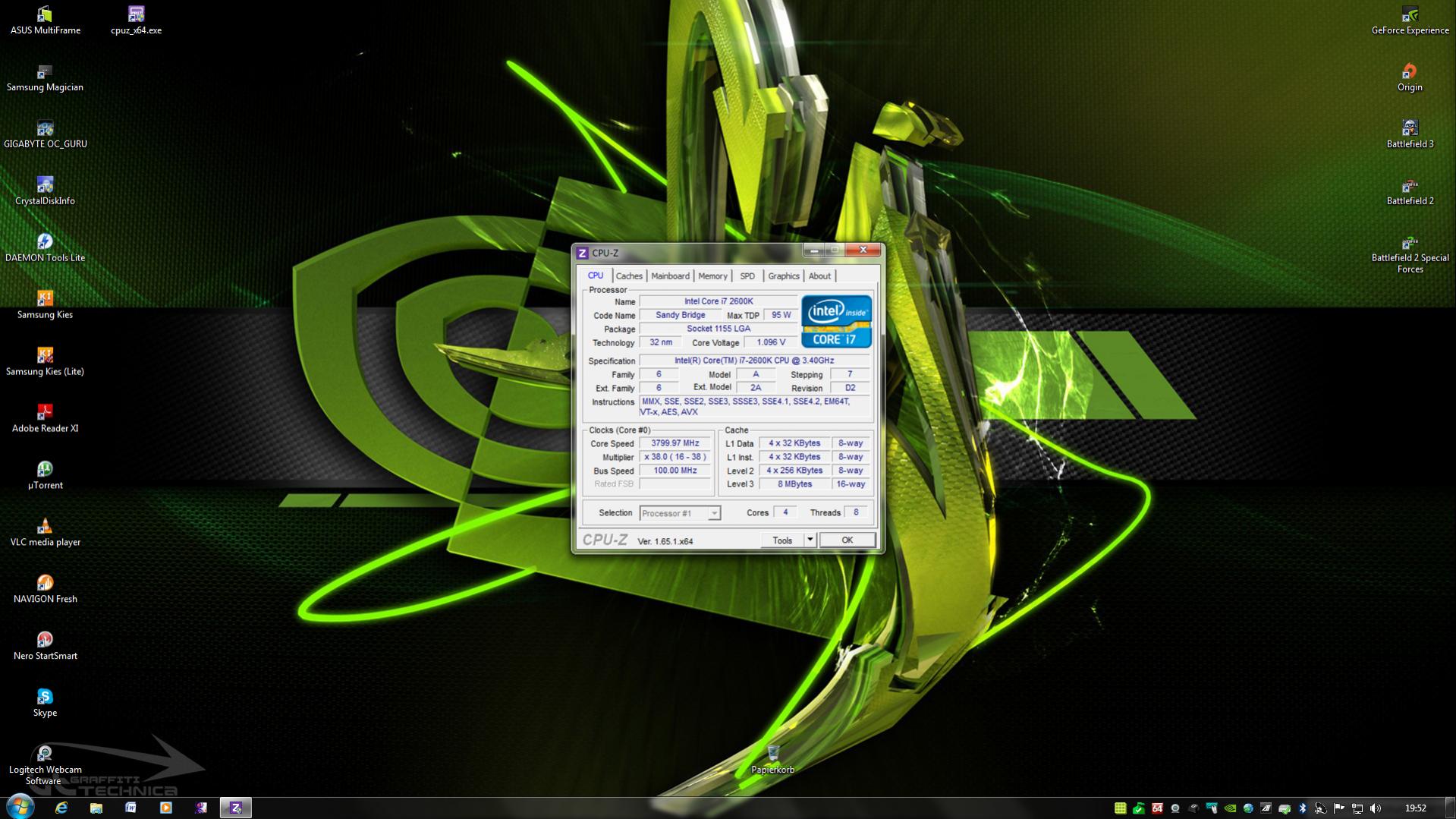Launch VLC media player shortcut
Image resolution: width=1456 pixels, height=819 pixels.
click(x=45, y=534)
